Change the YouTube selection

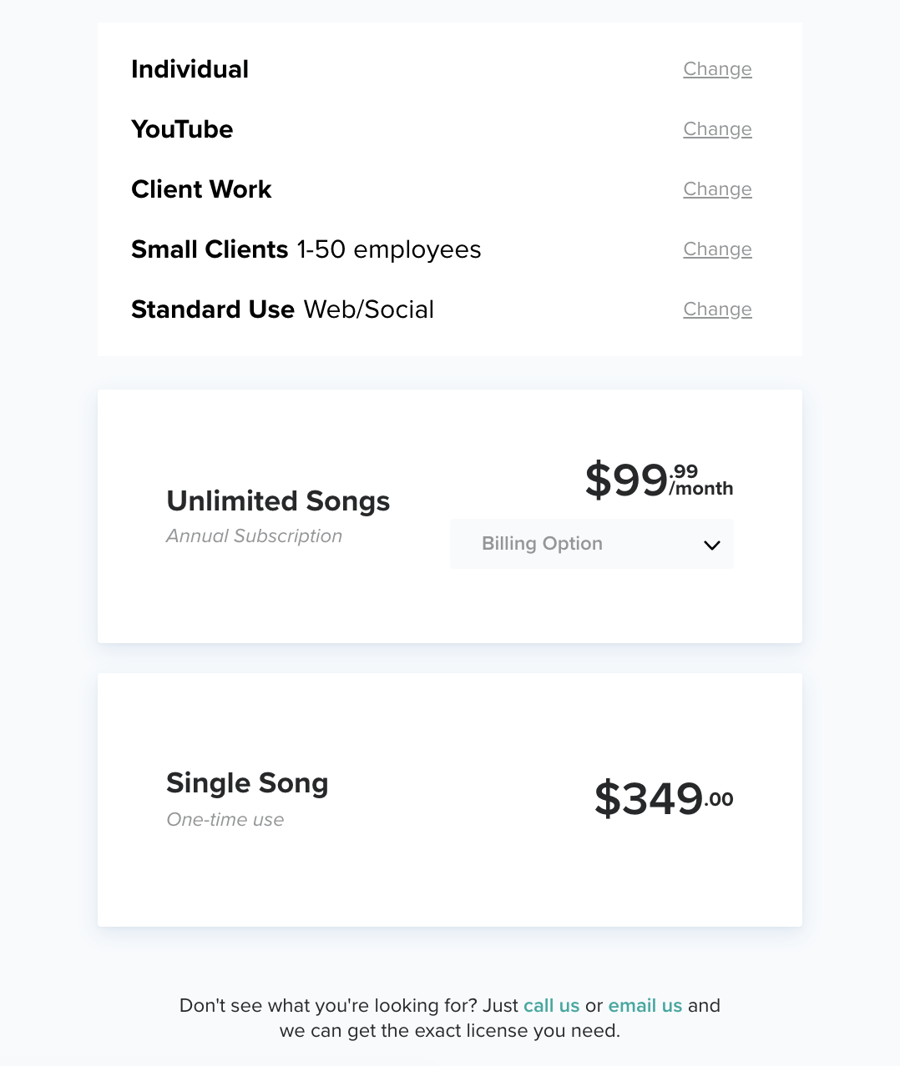(717, 129)
